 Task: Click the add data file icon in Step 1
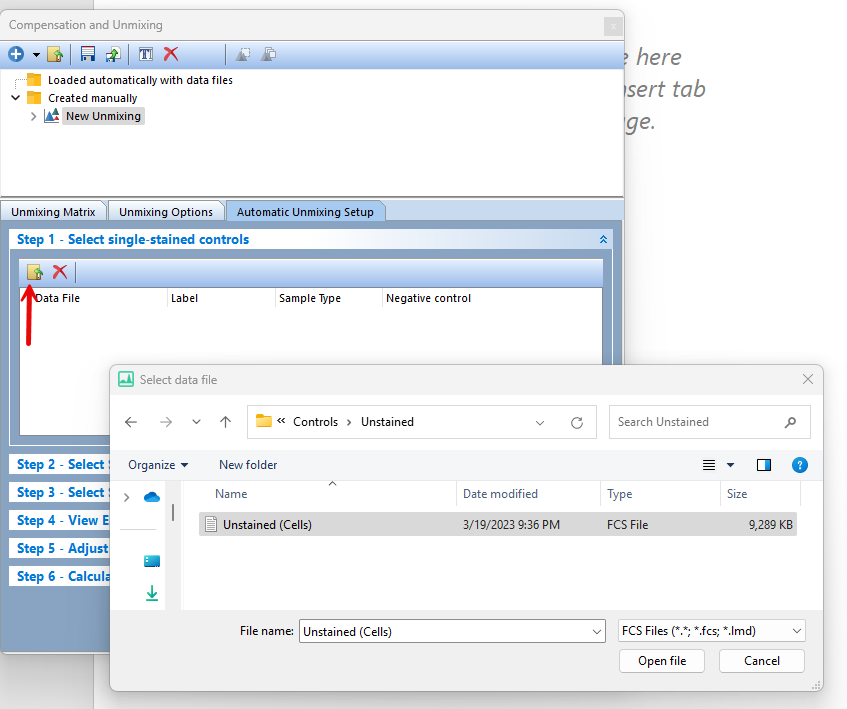click(35, 272)
